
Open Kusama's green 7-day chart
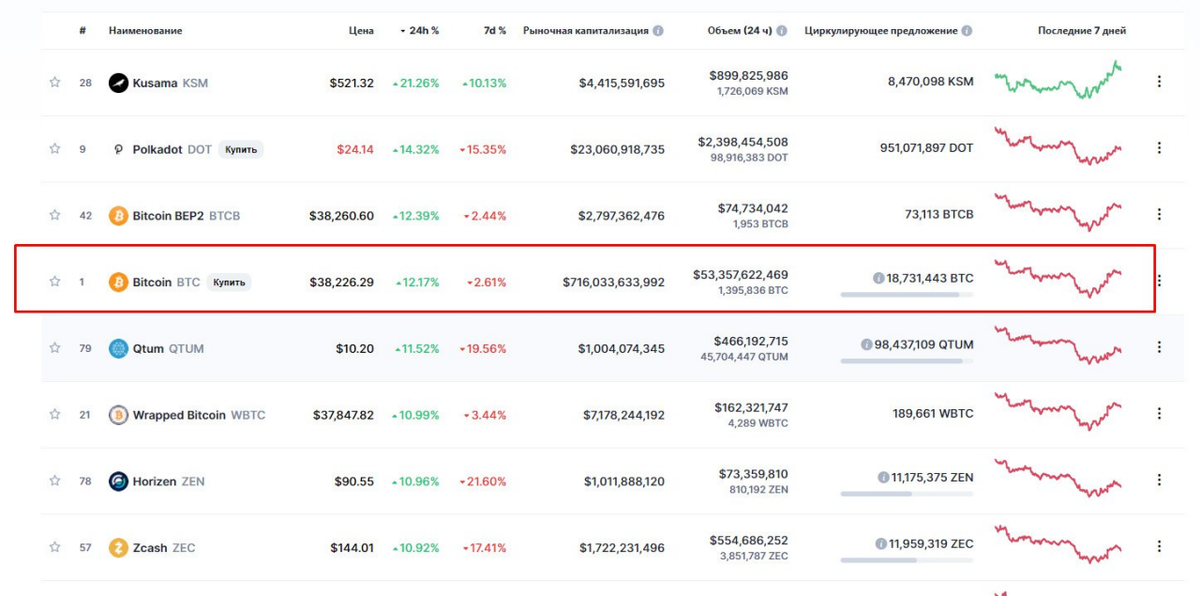pyautogui.click(x=1058, y=80)
